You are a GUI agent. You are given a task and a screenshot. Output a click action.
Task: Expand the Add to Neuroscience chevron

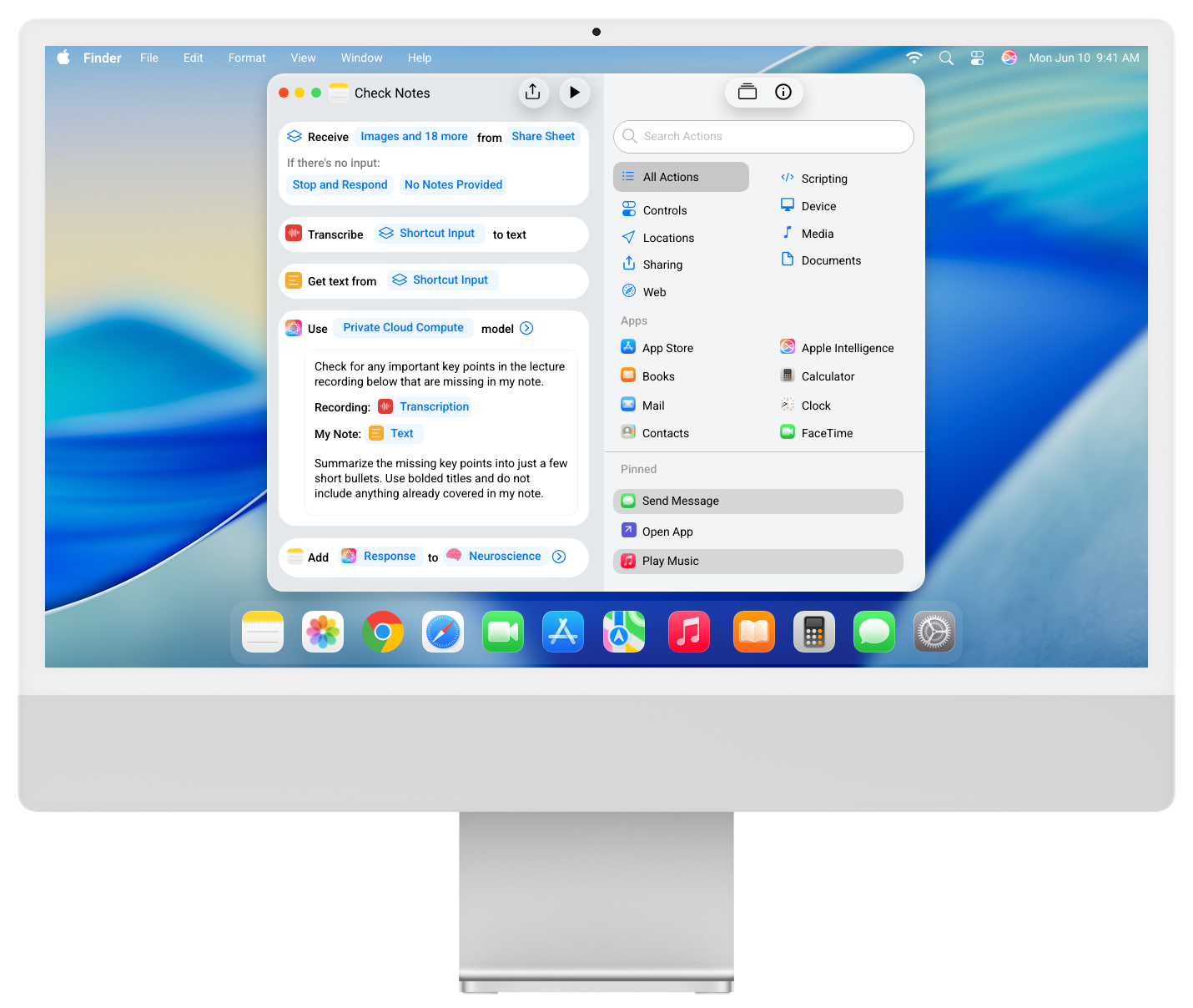(x=559, y=557)
